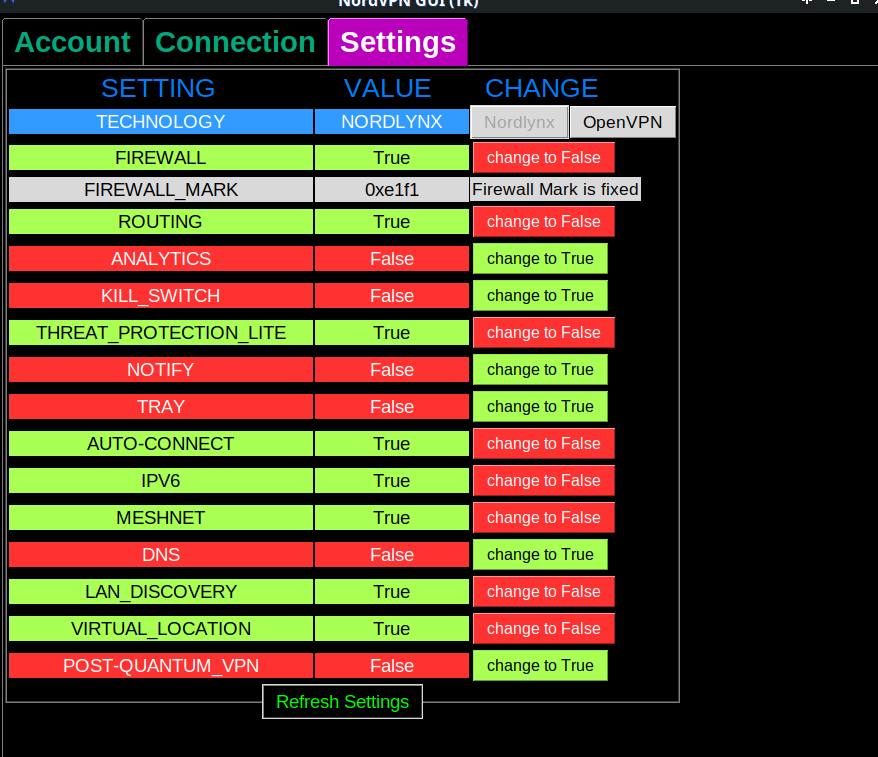Change ROUTING to False
The width and height of the screenshot is (878, 757).
543,222
